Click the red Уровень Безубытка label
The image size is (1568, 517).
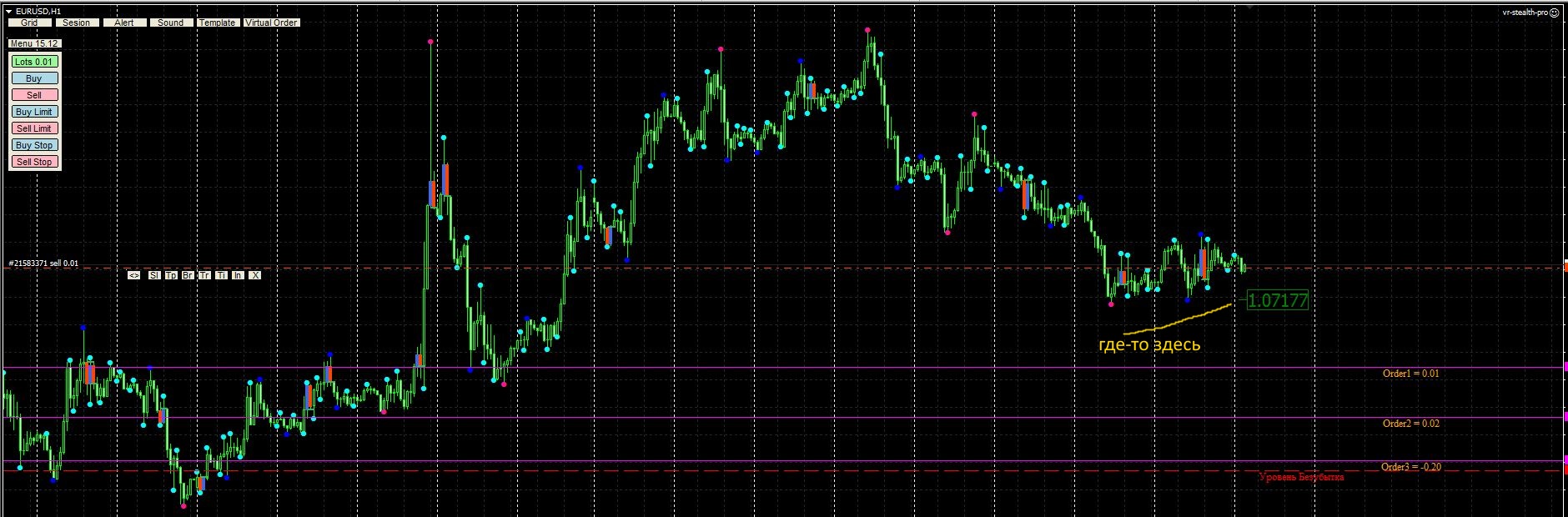pyautogui.click(x=1301, y=478)
